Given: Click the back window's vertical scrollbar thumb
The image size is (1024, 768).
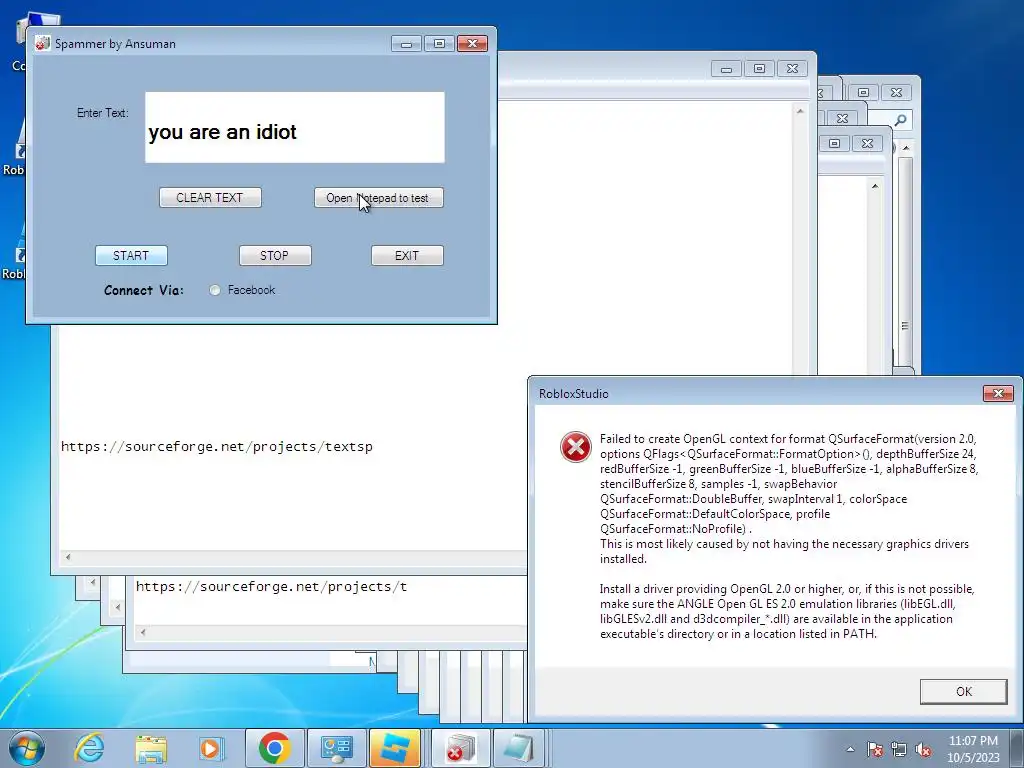Looking at the screenshot, I should (x=905, y=261).
